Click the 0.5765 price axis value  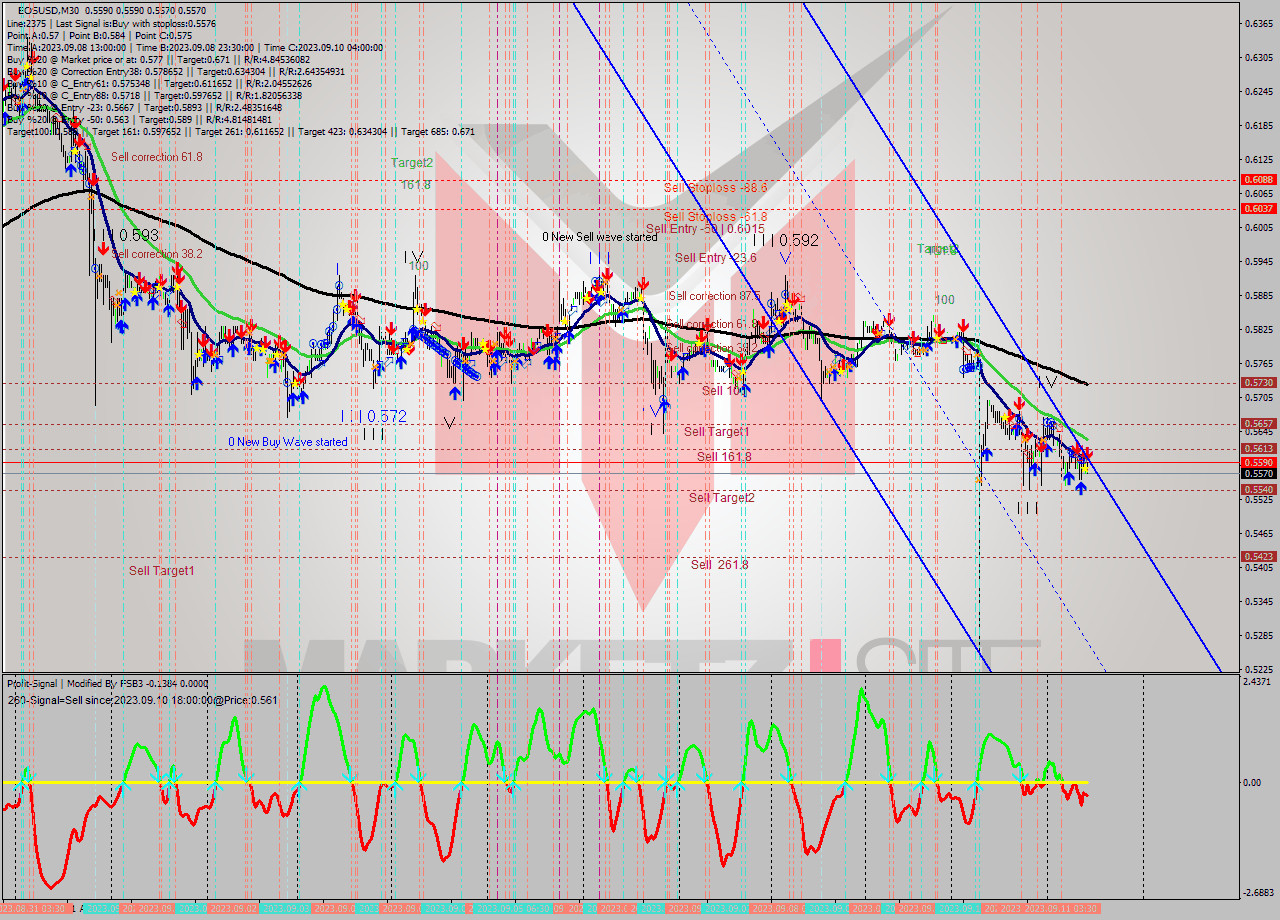[1258, 363]
